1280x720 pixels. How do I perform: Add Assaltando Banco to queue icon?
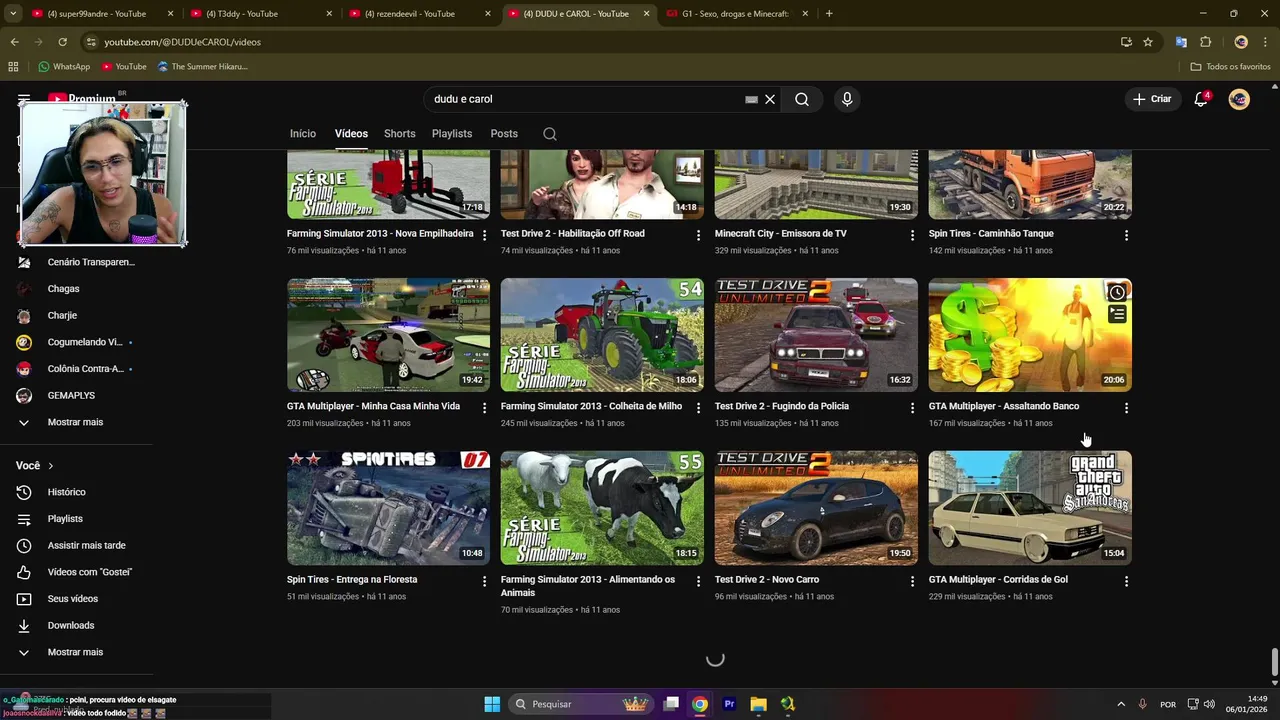[x=1117, y=314]
